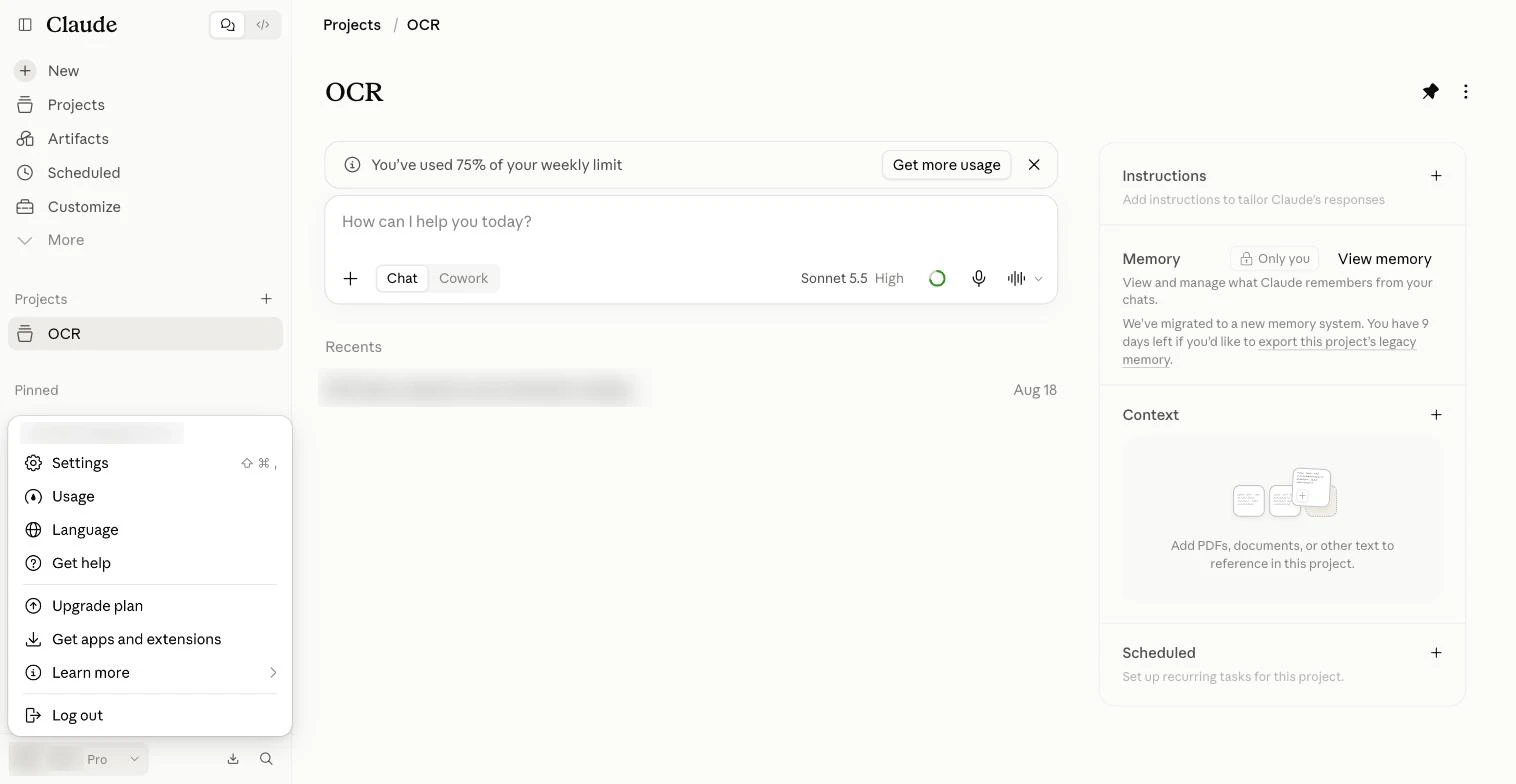Start voice mode with waveform icon
The image size is (1516, 784).
coord(1016,279)
